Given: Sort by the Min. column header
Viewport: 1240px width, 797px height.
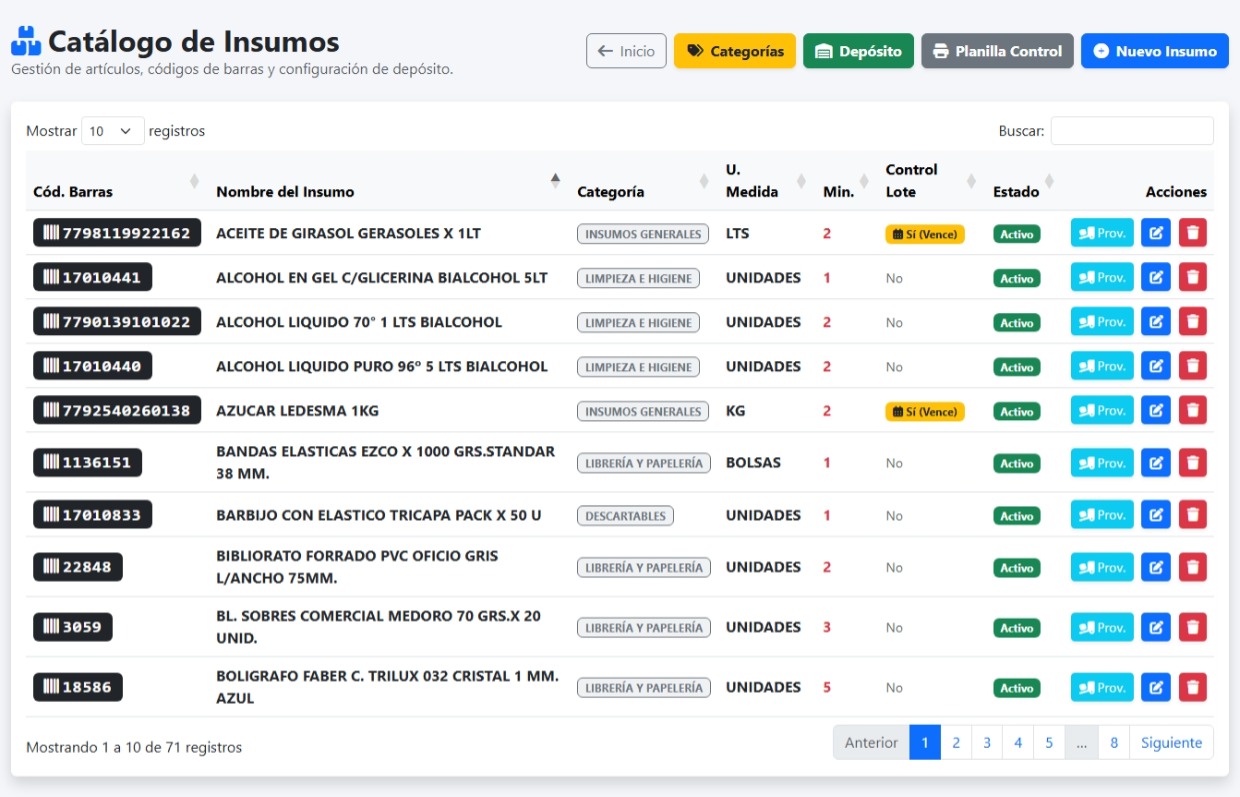Looking at the screenshot, I should pyautogui.click(x=846, y=181).
